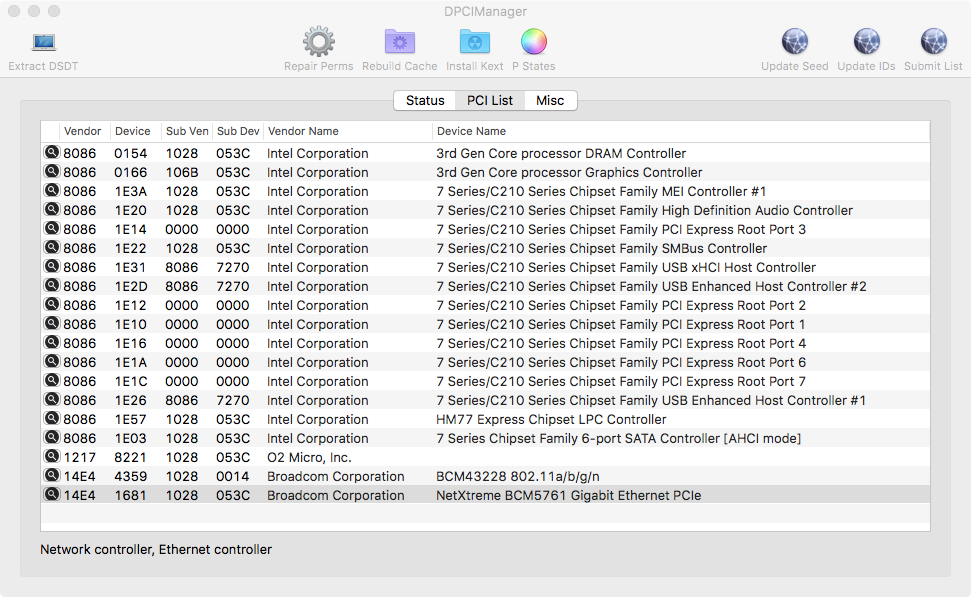
Task: Click device ID 4359 cell
Action: pos(131,476)
